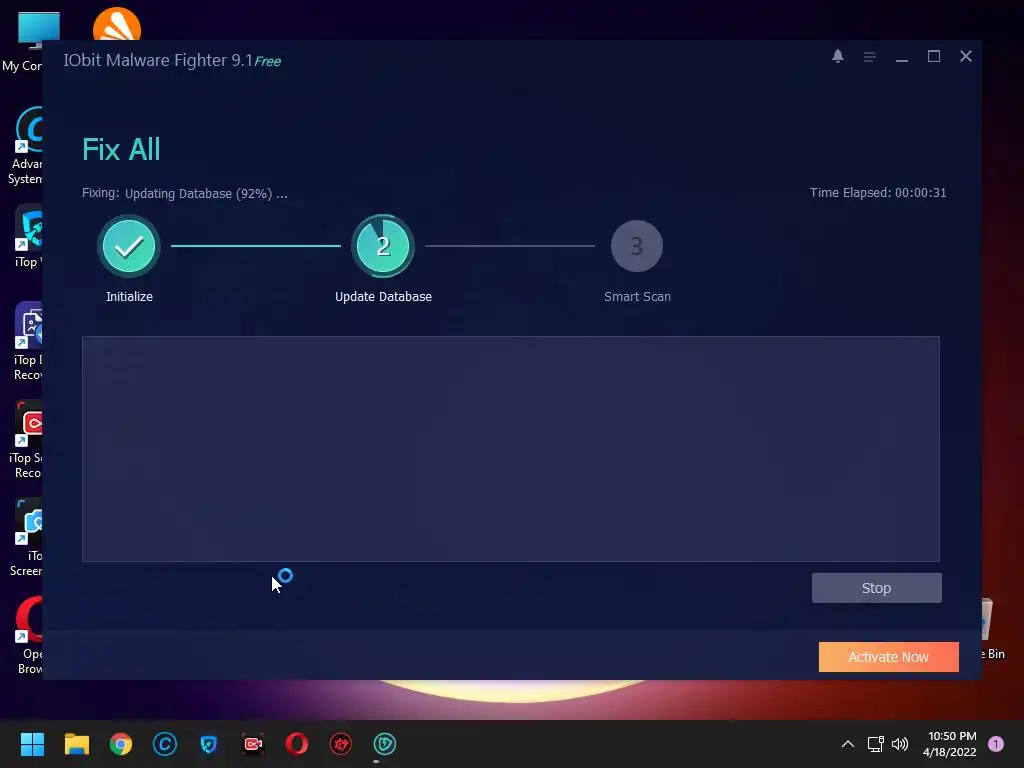1024x768 pixels.
Task: Open iTop Screen Recorder taskbar icon
Action: coord(253,744)
